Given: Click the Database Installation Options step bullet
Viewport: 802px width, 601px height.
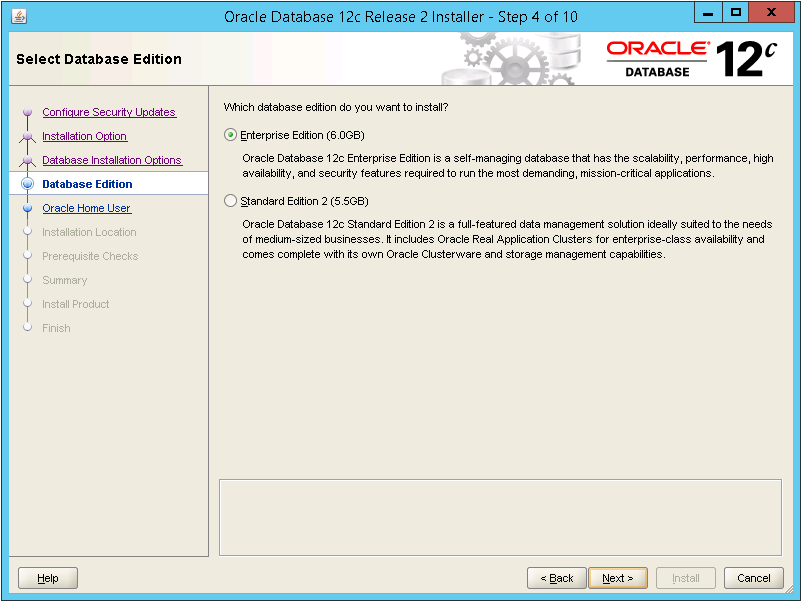Looking at the screenshot, I should 28,161.
